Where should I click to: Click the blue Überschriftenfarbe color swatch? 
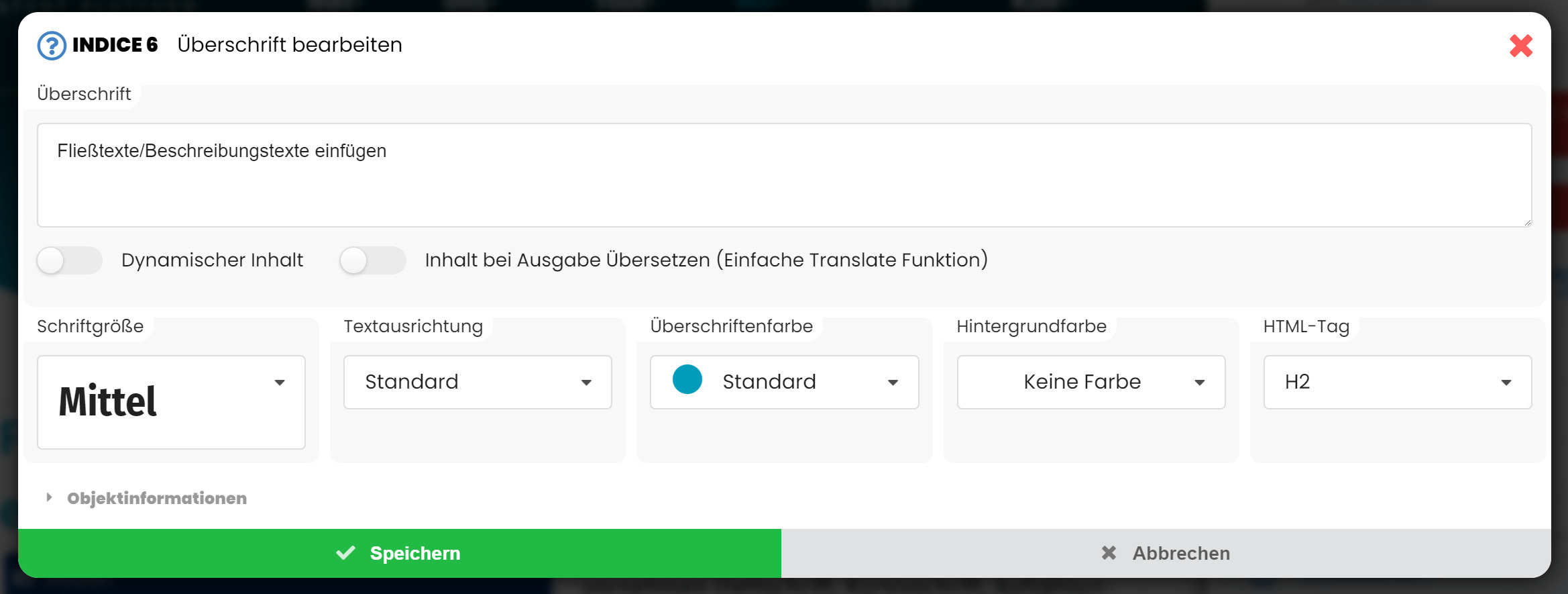click(687, 380)
